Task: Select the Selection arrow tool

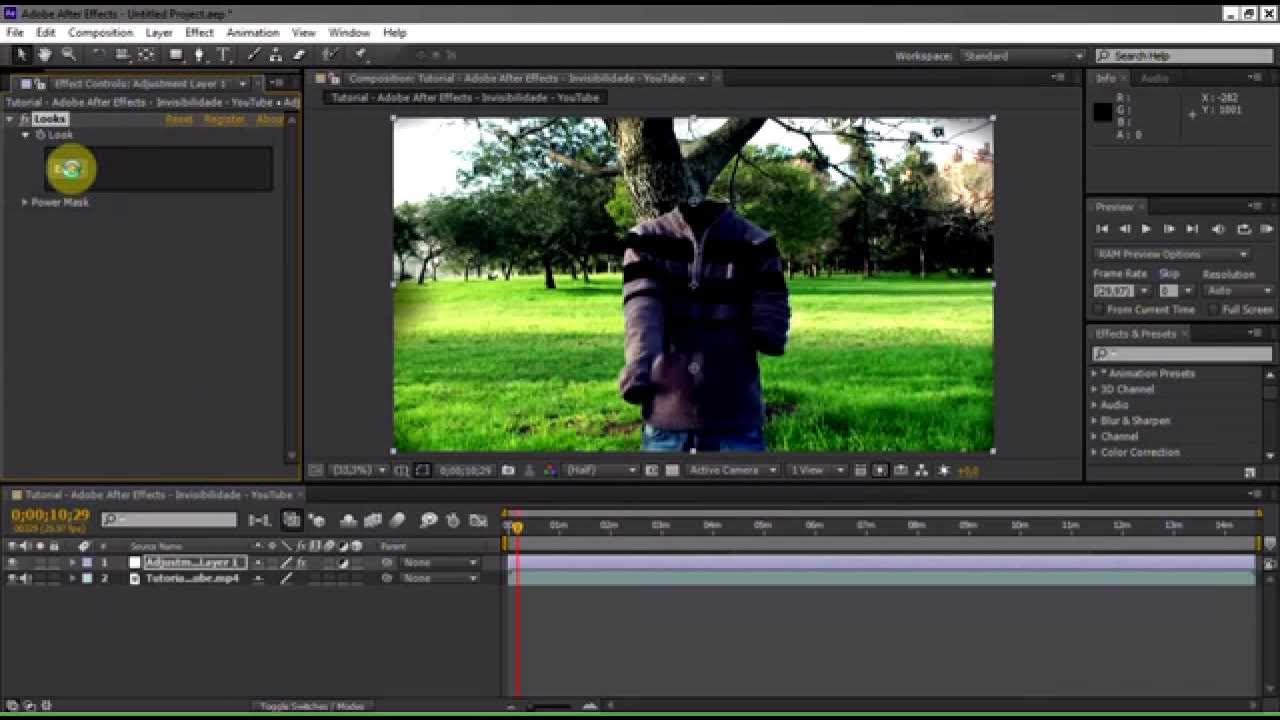Action: pyautogui.click(x=21, y=55)
